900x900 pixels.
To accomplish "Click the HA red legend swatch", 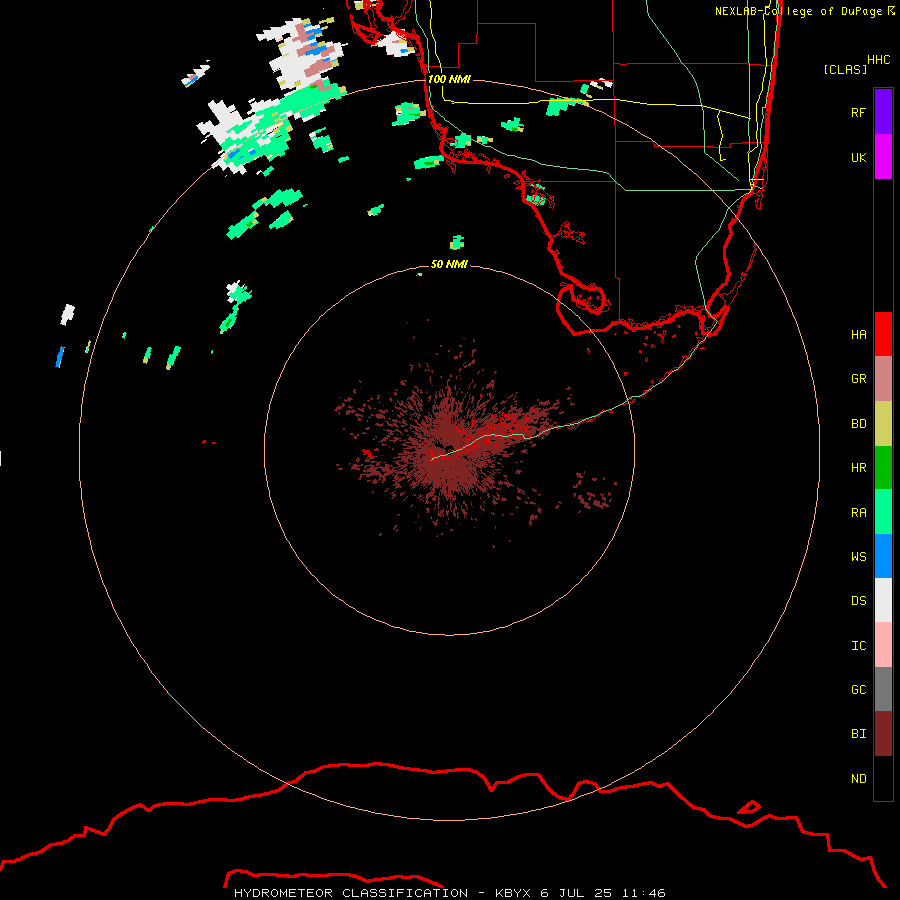I will (883, 334).
